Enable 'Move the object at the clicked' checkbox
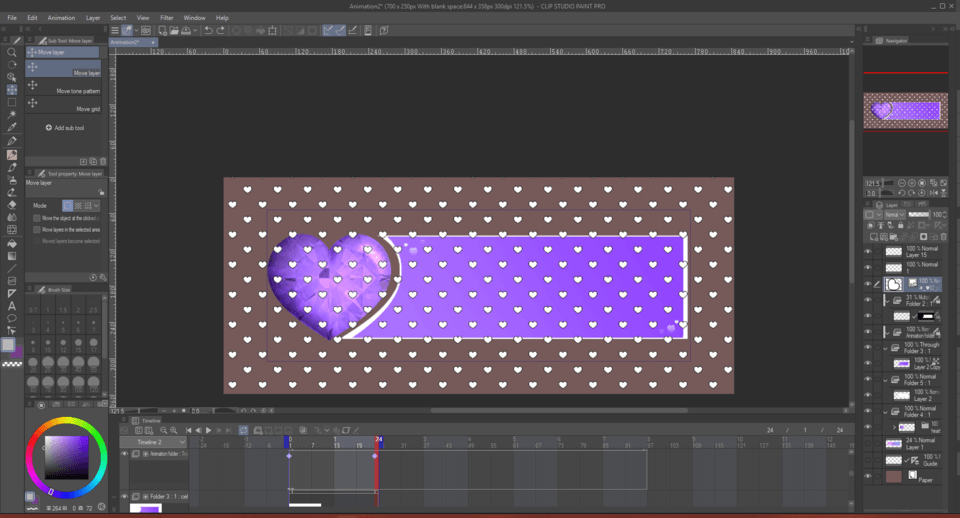Viewport: 960px width, 518px height. [x=36, y=217]
